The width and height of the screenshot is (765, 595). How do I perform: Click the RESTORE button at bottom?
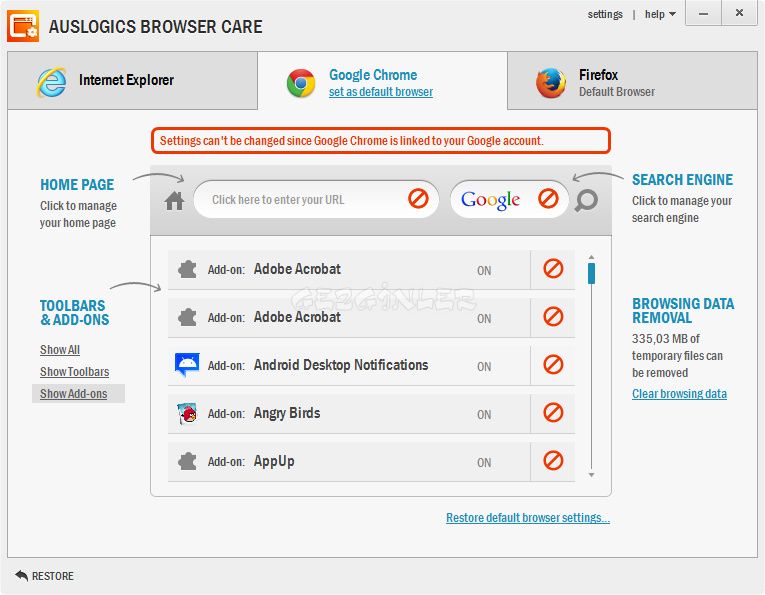44,576
